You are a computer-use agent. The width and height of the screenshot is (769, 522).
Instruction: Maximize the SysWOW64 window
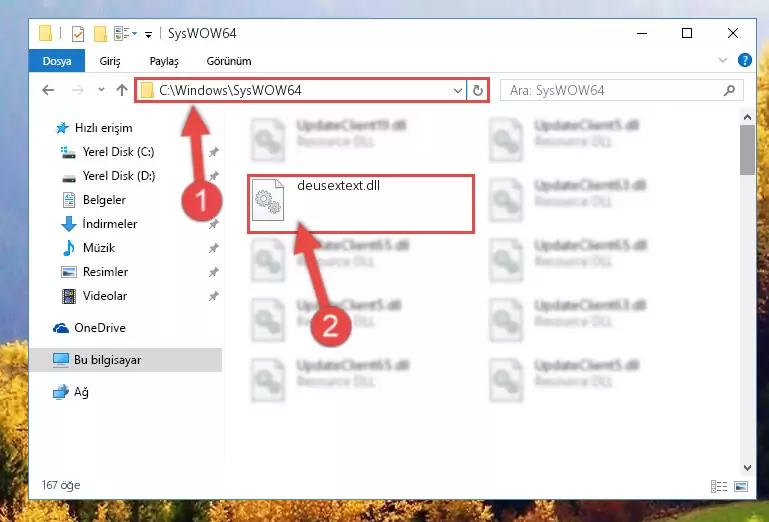(687, 33)
